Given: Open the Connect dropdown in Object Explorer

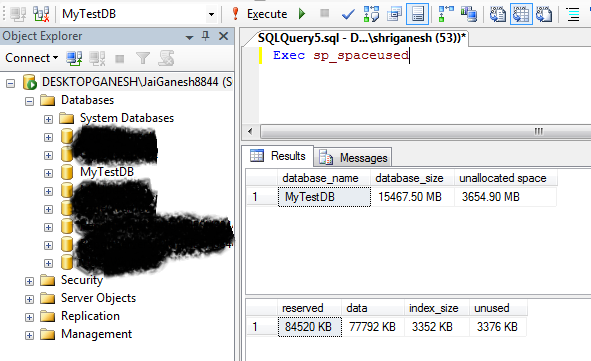Looking at the screenshot, I should tap(32, 58).
